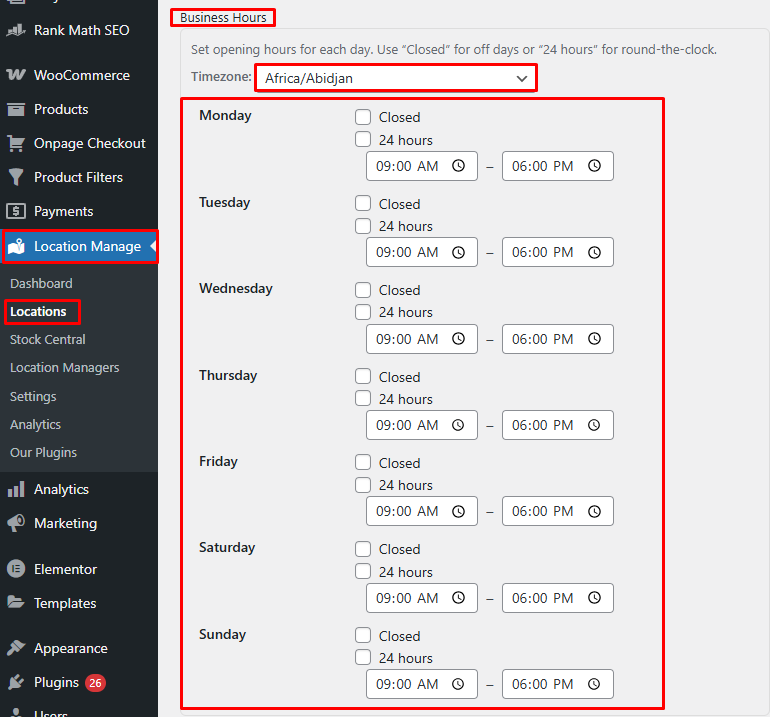Click the Products box icon

click(16, 109)
